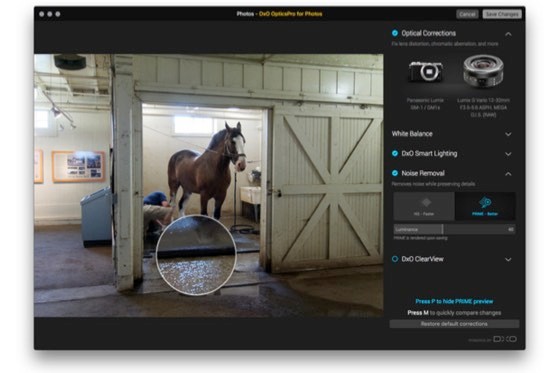Click the Luminance slider
Screen dimensions: 560x373
click(x=454, y=229)
